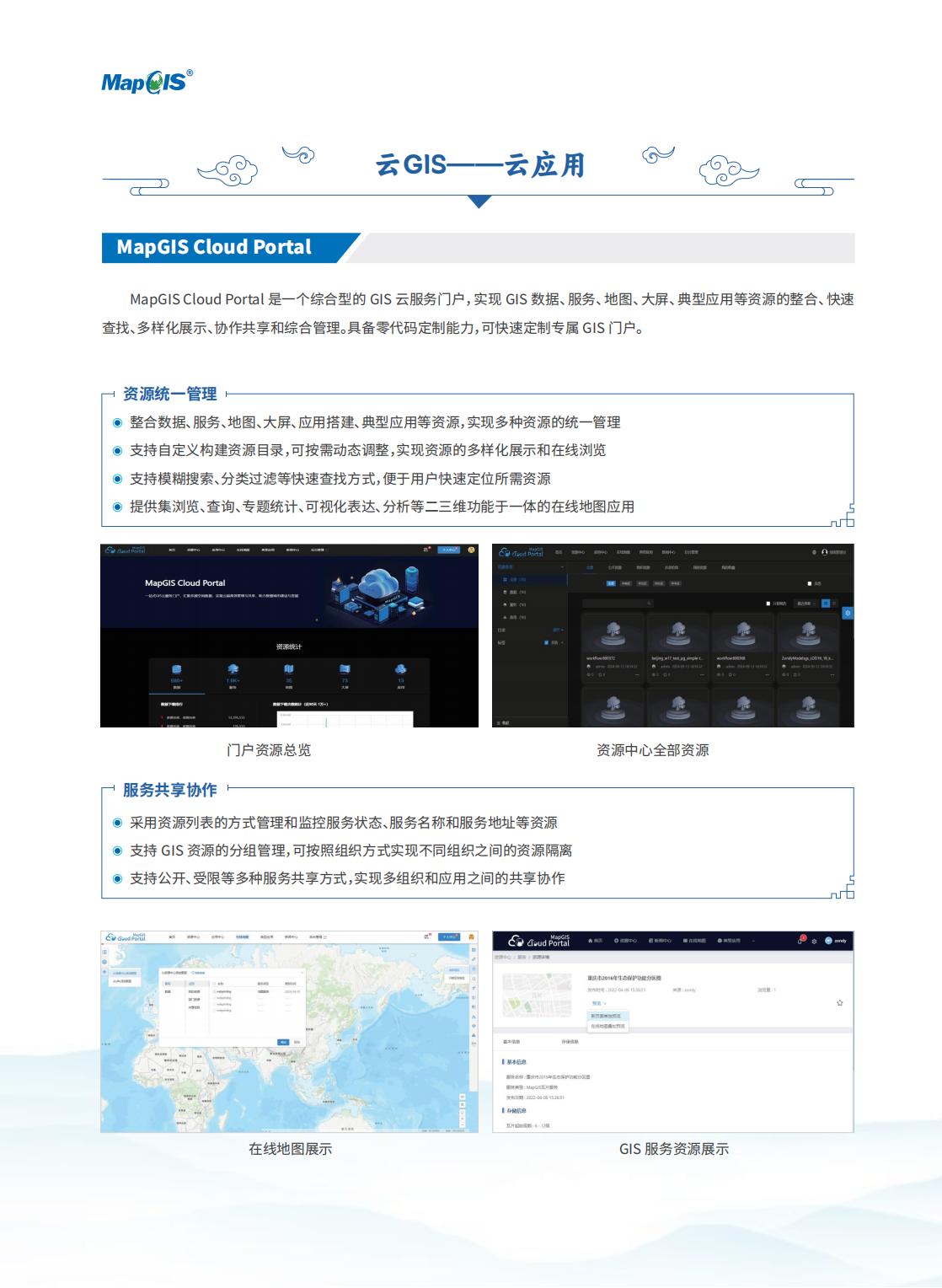Choose 在线地图叠加预览 from the preview menu
Image resolution: width=942 pixels, height=1288 pixels.
(x=607, y=1026)
